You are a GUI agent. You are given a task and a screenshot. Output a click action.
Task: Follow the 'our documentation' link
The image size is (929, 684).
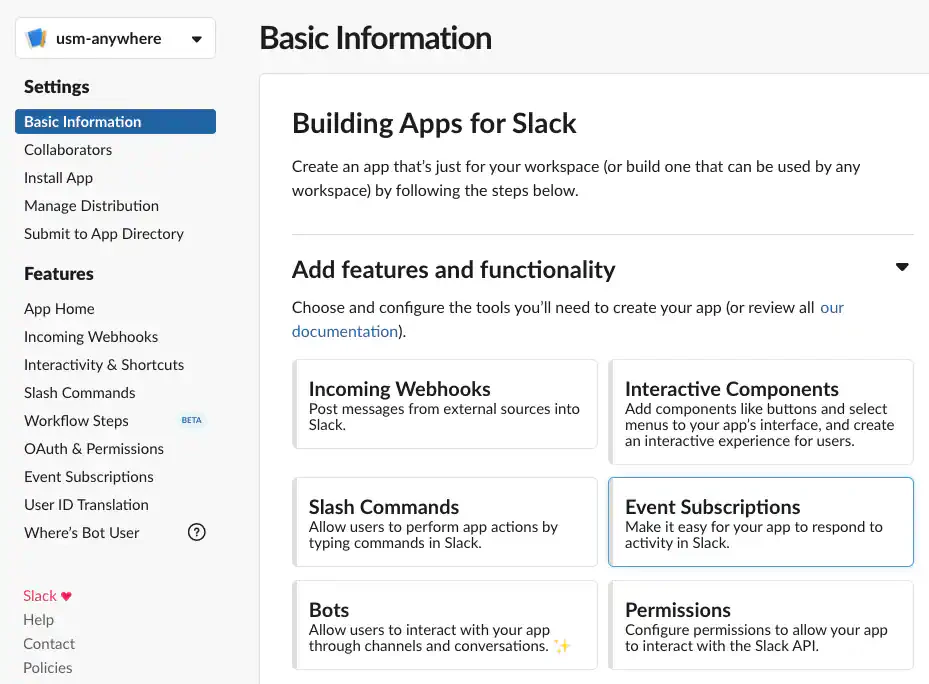(x=344, y=331)
